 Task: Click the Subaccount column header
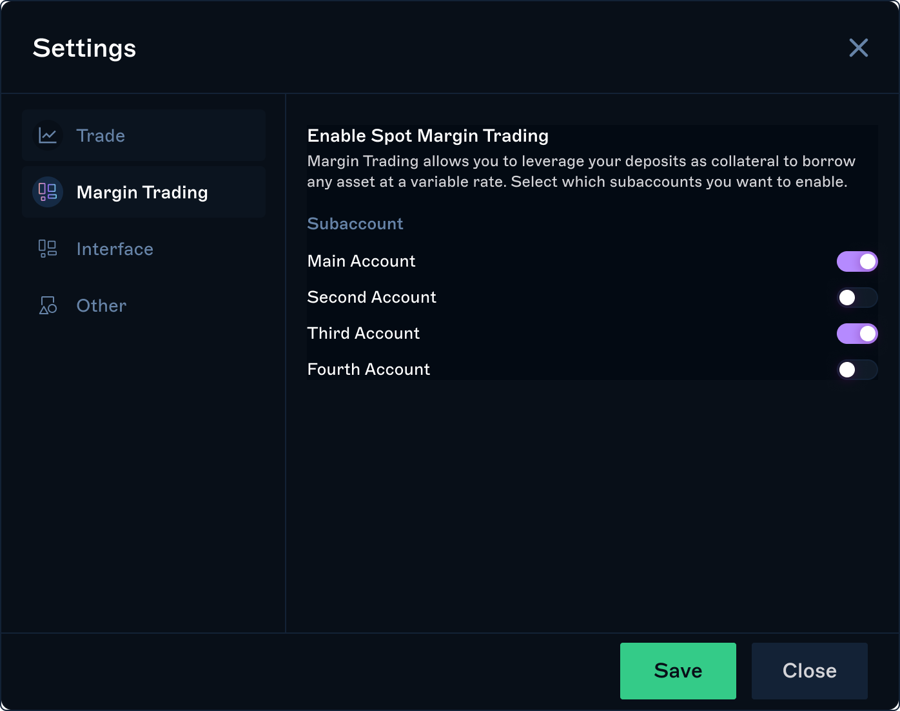pyautogui.click(x=355, y=224)
